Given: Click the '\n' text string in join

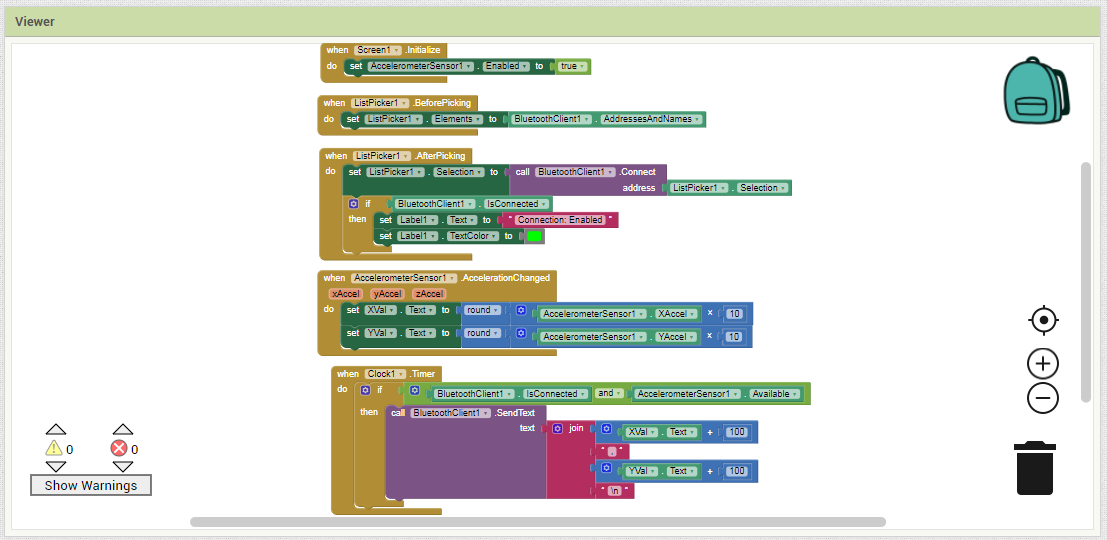Looking at the screenshot, I should pos(614,491).
